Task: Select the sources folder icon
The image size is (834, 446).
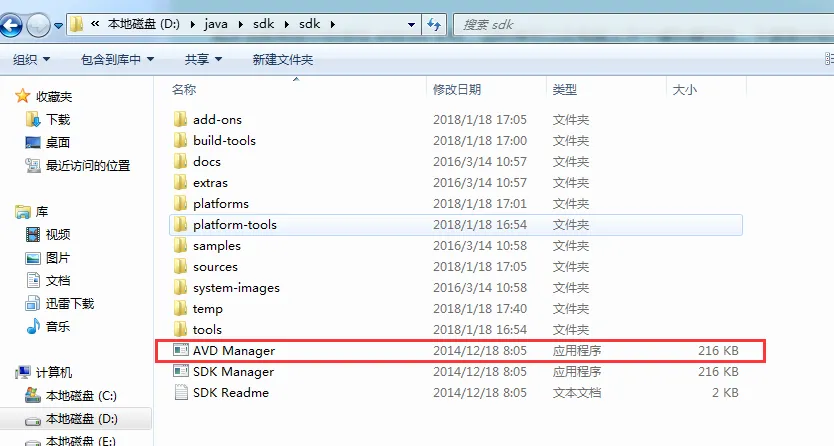Action: click(x=180, y=266)
